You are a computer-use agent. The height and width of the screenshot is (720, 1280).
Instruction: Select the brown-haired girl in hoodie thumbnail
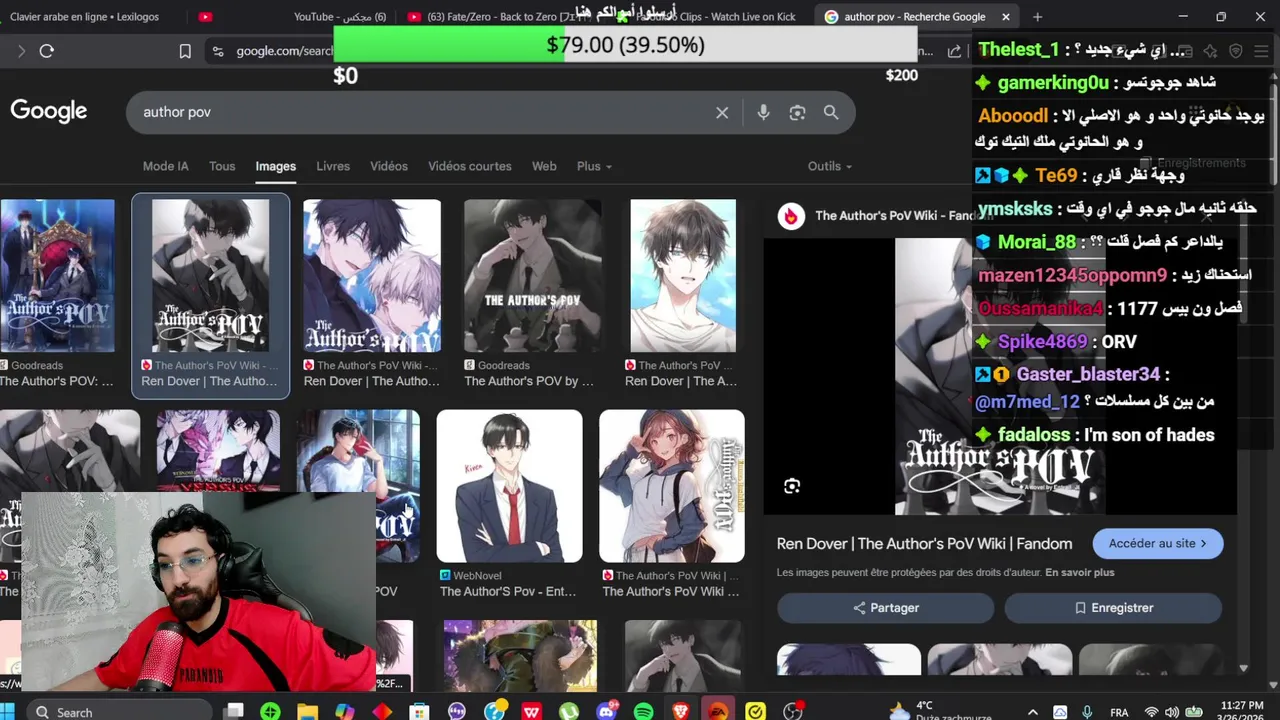click(671, 486)
